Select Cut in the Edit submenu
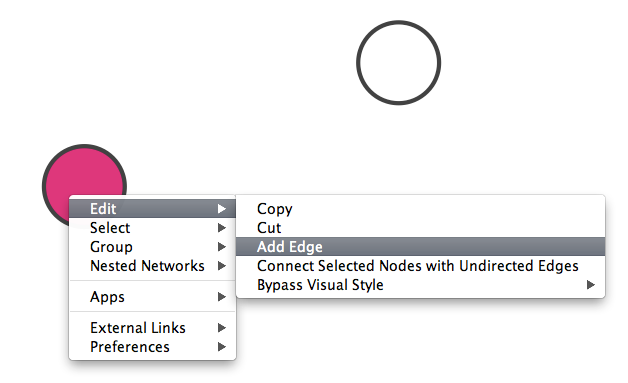 pos(420,228)
